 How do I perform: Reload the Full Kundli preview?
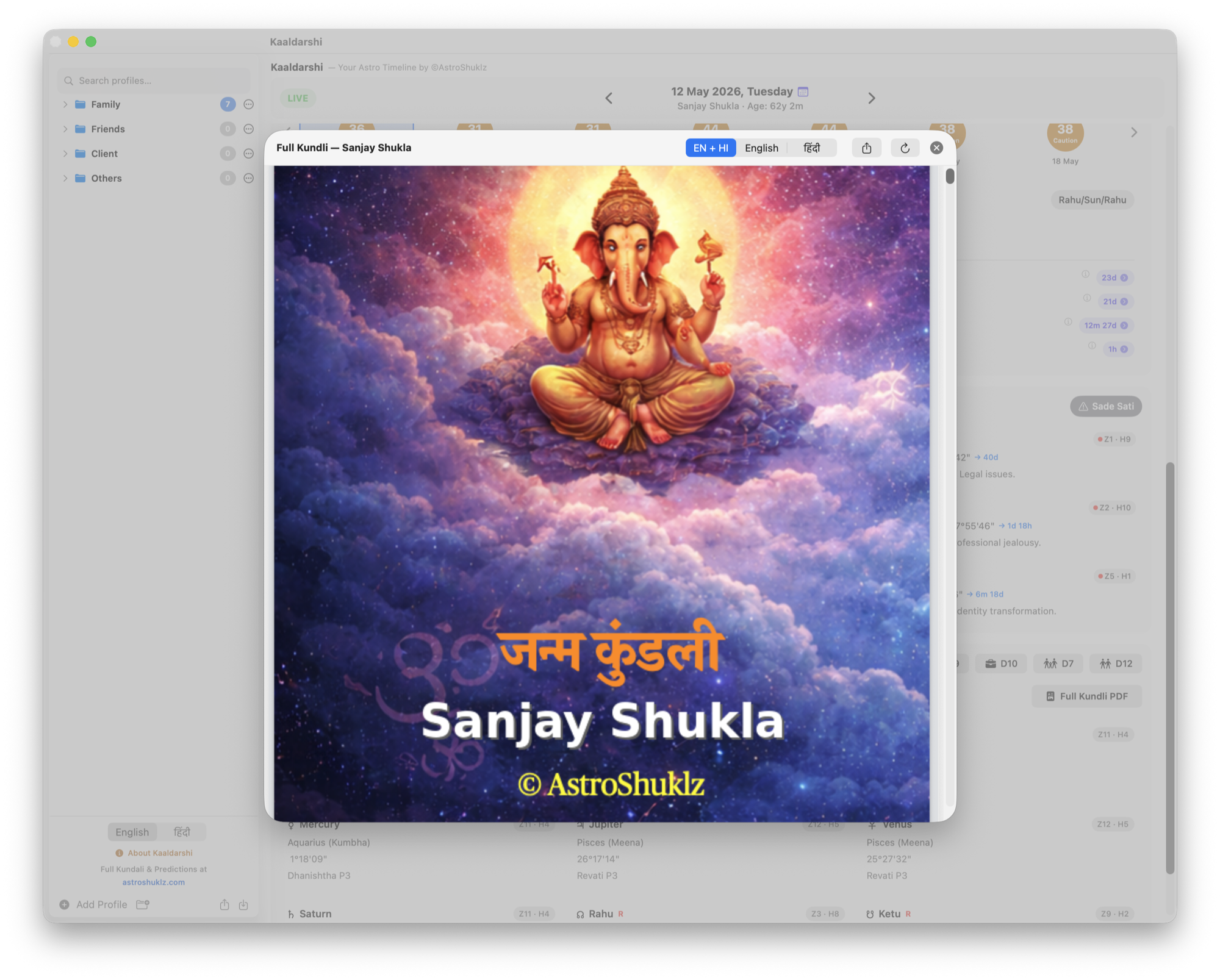pyautogui.click(x=905, y=148)
